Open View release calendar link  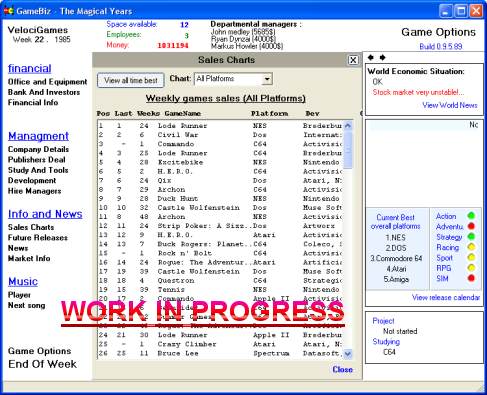click(446, 297)
